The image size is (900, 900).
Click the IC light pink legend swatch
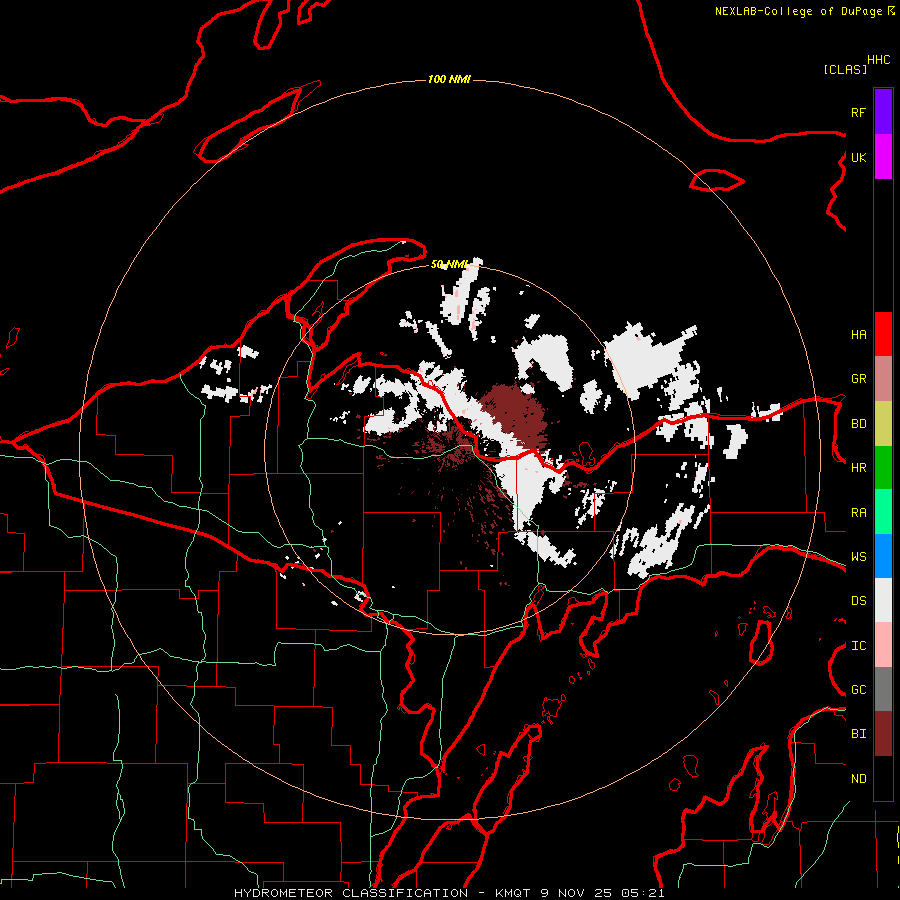click(883, 645)
